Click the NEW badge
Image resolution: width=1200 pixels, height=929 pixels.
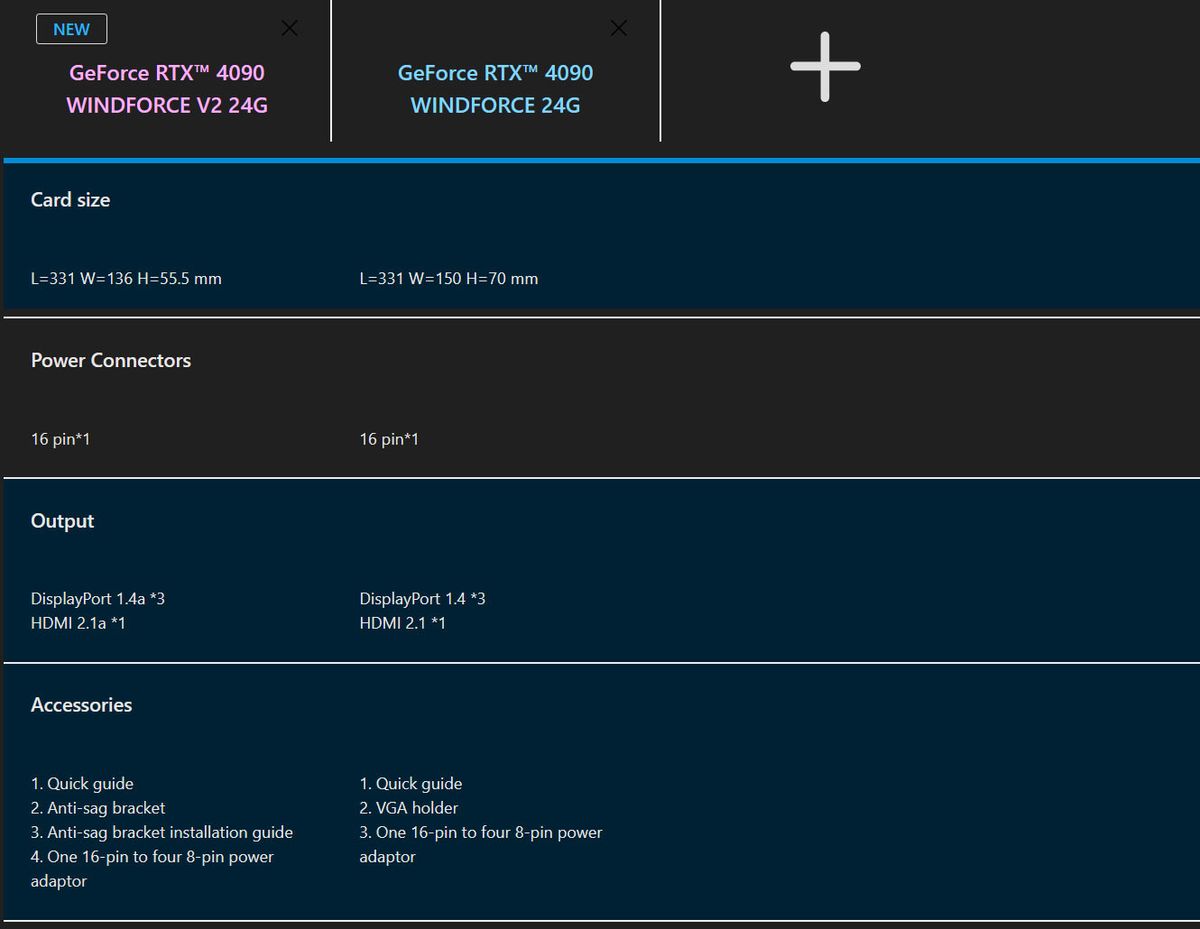click(x=71, y=29)
